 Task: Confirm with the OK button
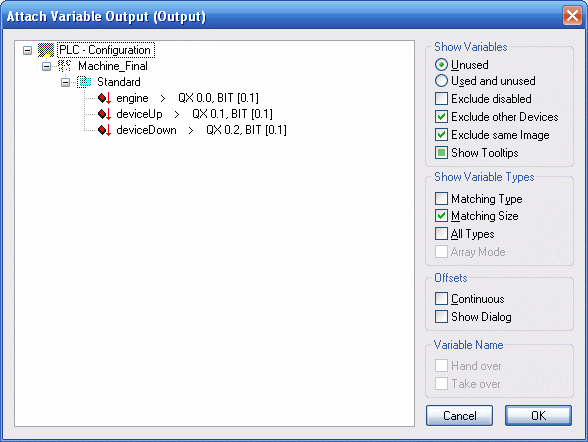point(538,415)
